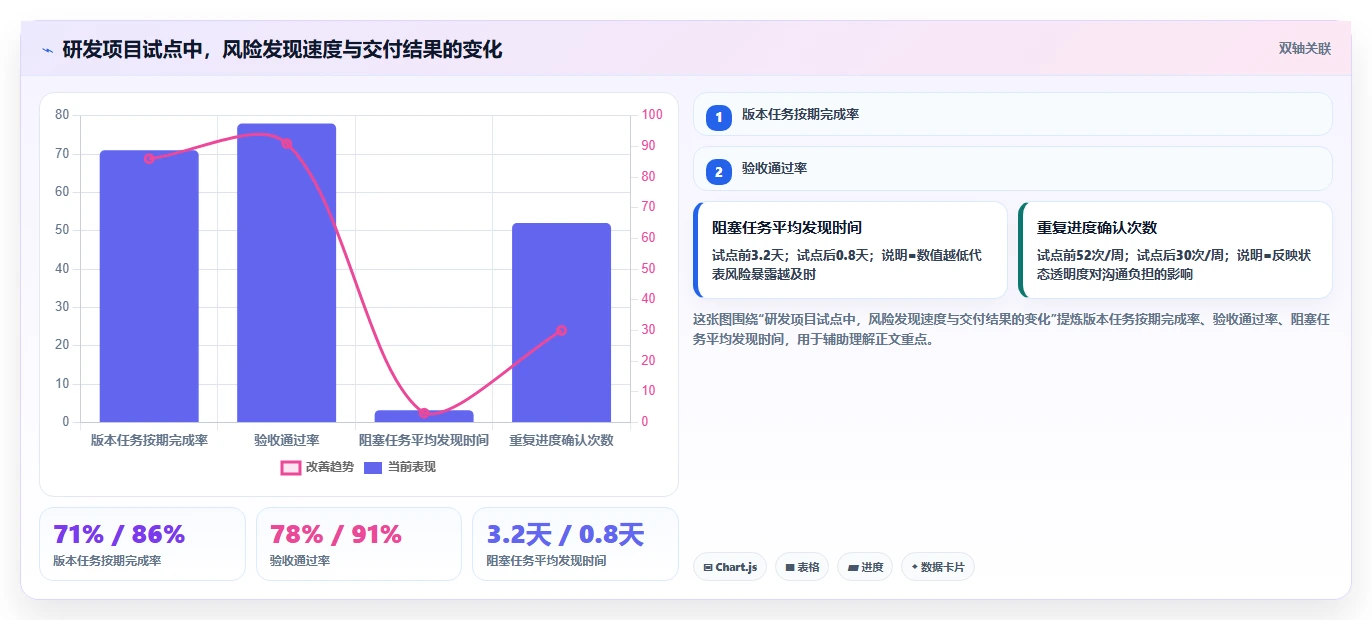
Task: Click the 验收通过率 bar in chart
Action: pos(286,273)
